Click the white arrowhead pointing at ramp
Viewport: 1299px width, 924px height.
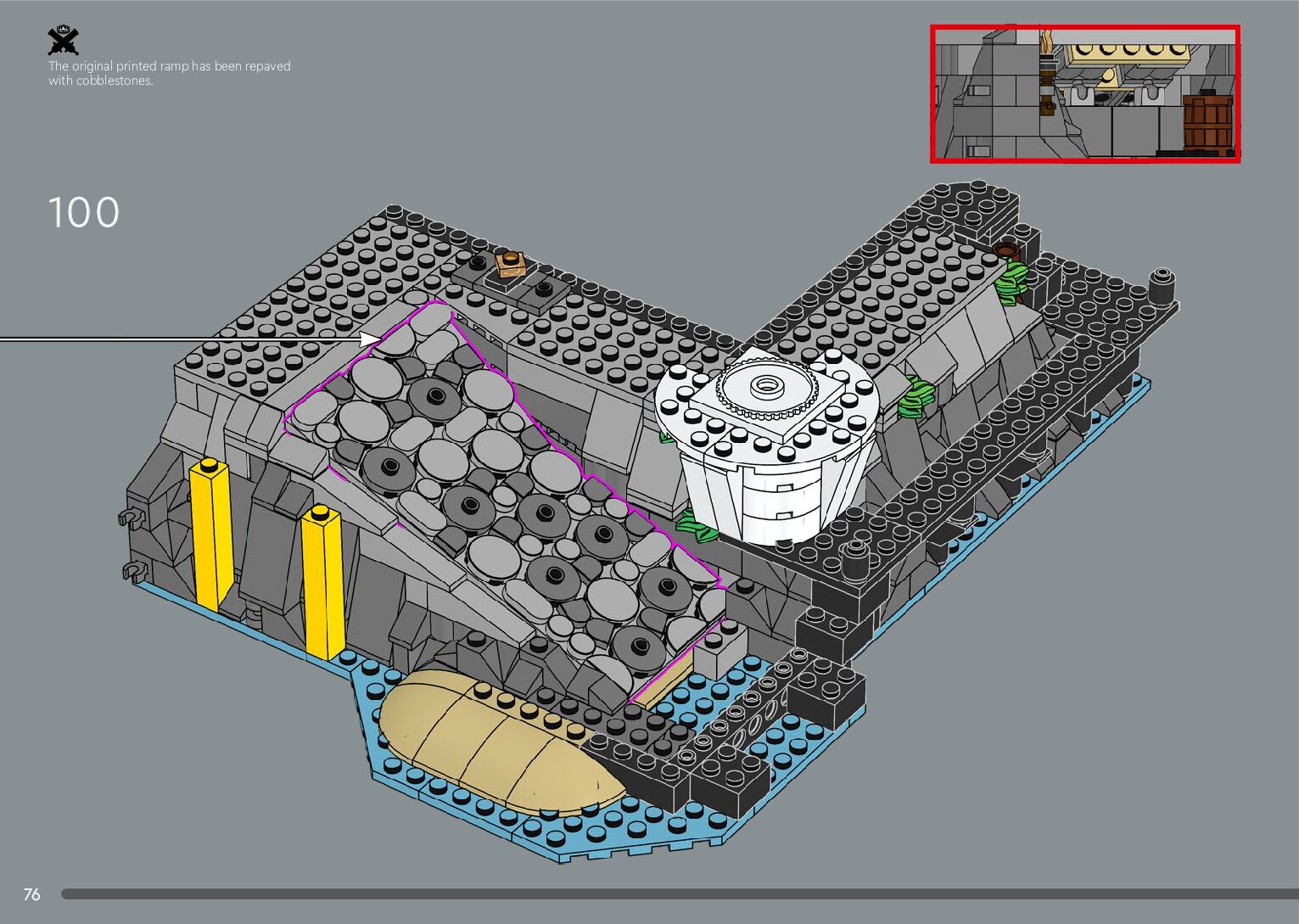[x=370, y=339]
